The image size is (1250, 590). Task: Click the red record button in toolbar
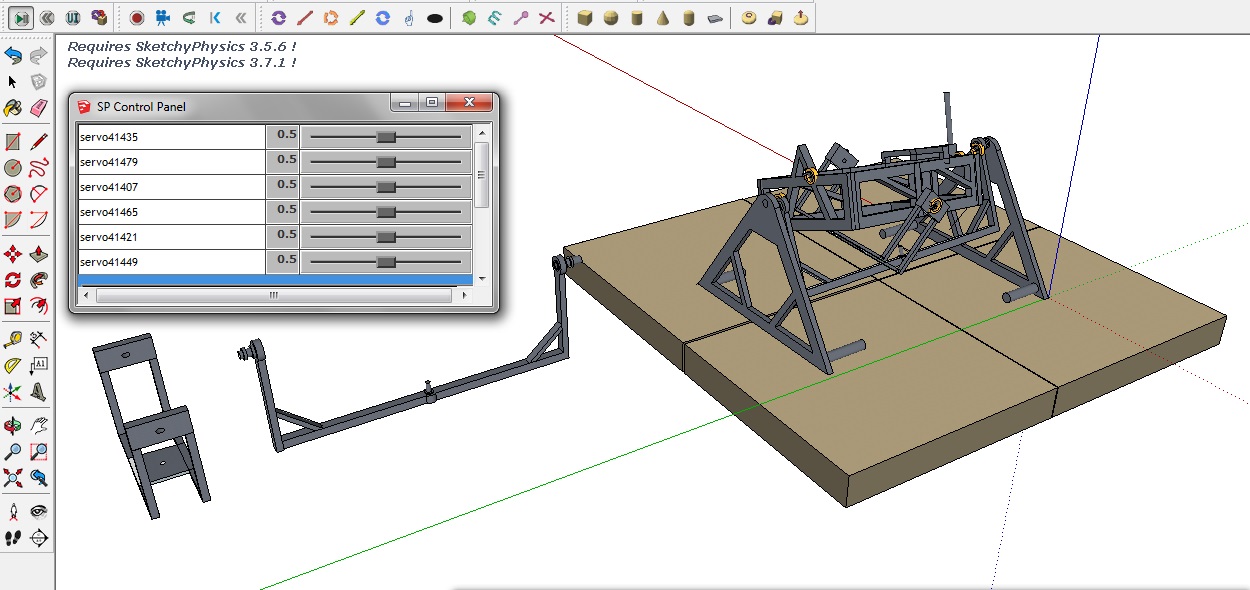[x=137, y=17]
